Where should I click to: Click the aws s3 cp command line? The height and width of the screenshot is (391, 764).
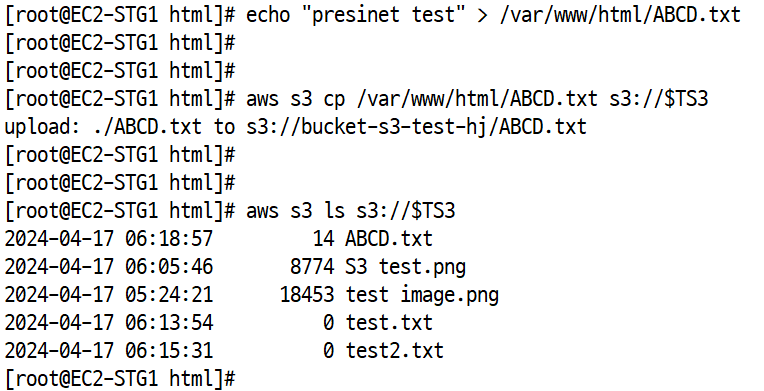tap(477, 99)
